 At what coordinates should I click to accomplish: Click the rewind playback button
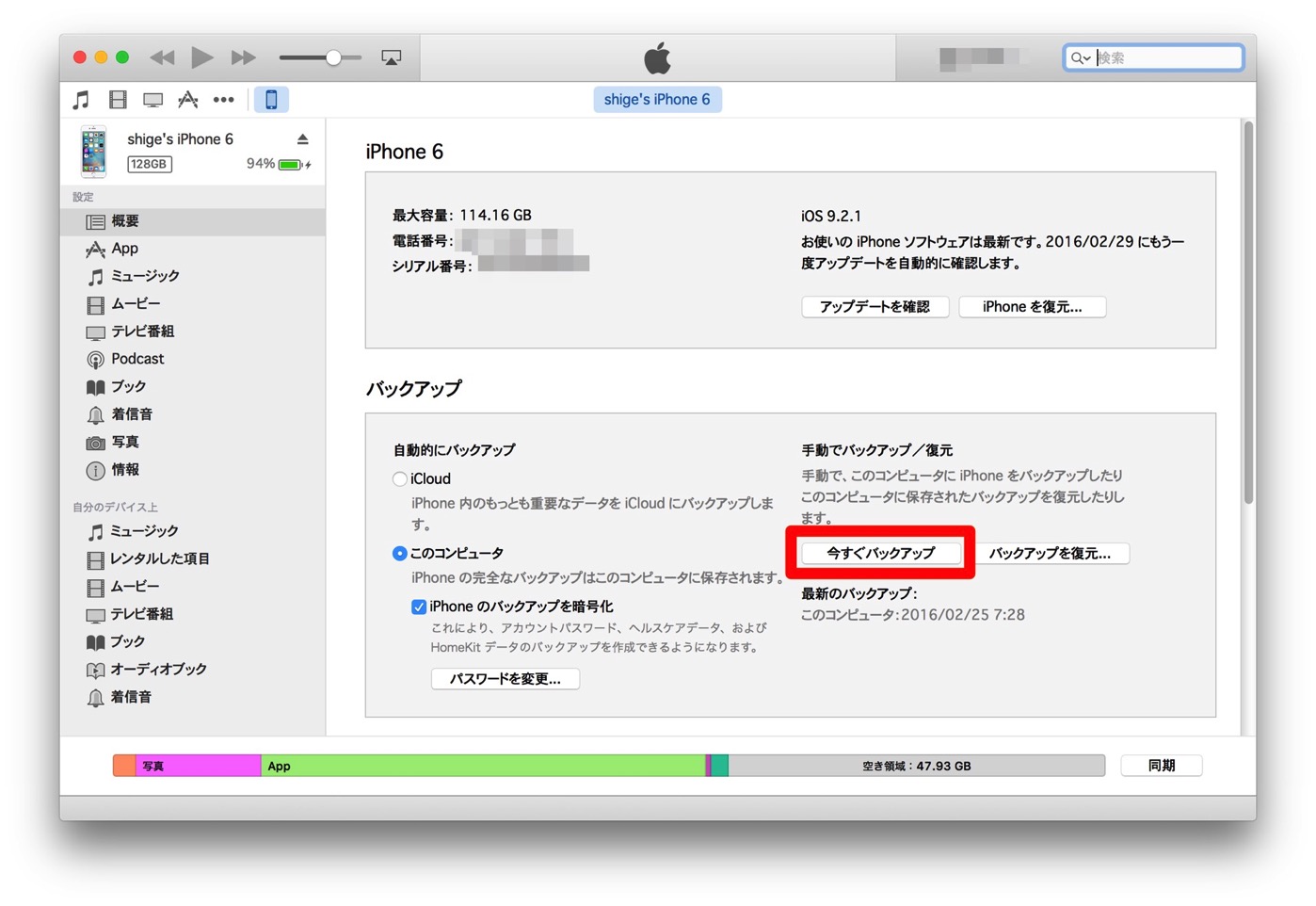(x=162, y=57)
